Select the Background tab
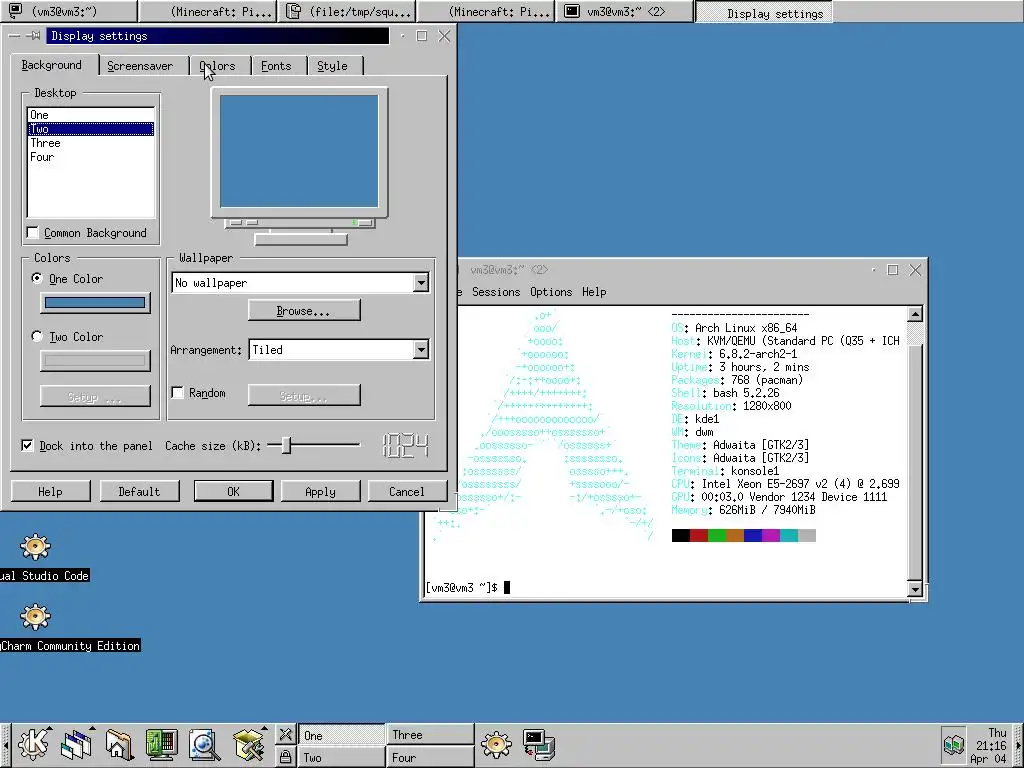Image resolution: width=1024 pixels, height=768 pixels. coord(52,65)
